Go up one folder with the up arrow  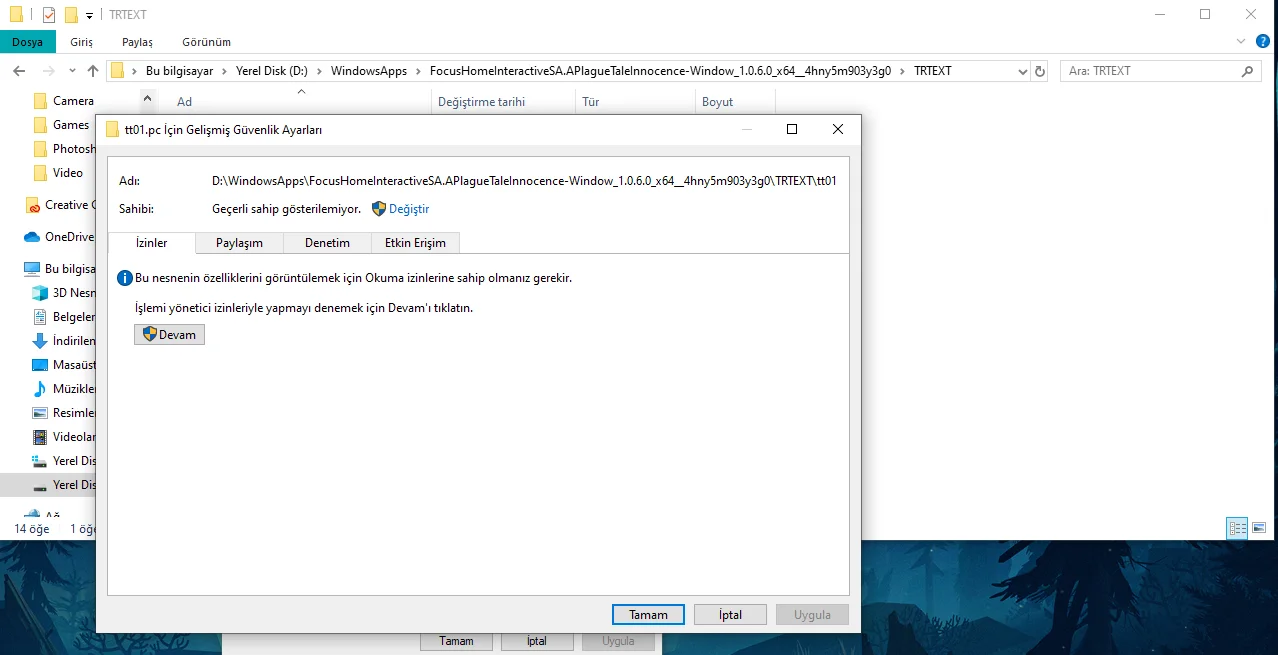pyautogui.click(x=93, y=71)
